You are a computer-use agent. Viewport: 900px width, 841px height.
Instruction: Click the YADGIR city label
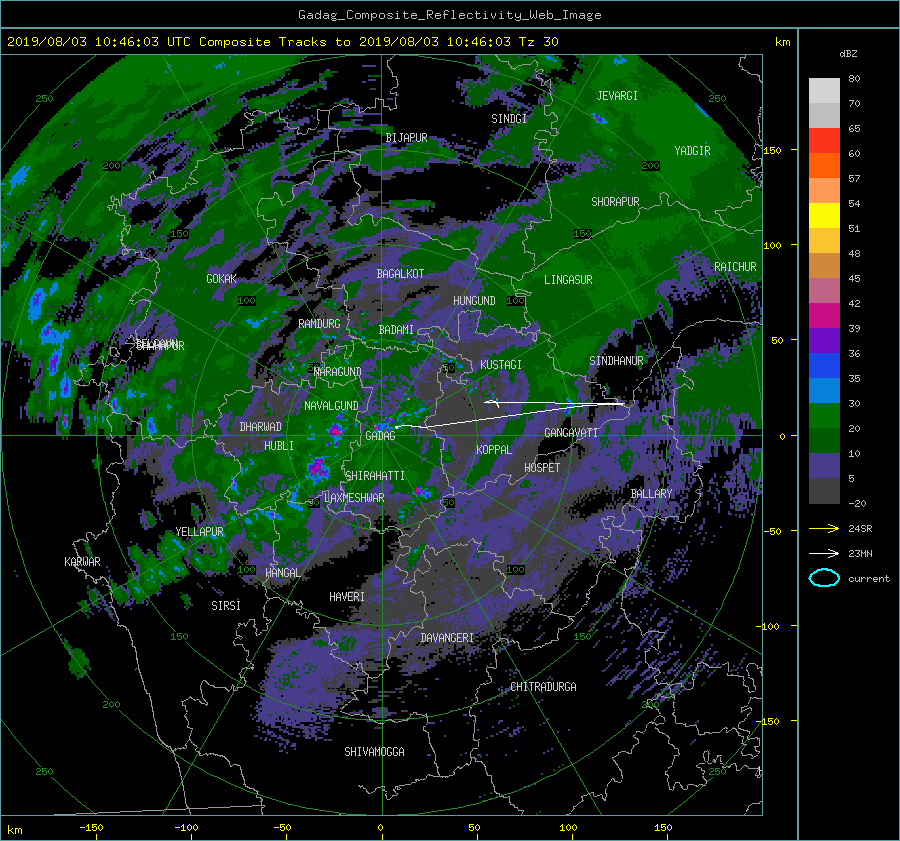click(692, 150)
